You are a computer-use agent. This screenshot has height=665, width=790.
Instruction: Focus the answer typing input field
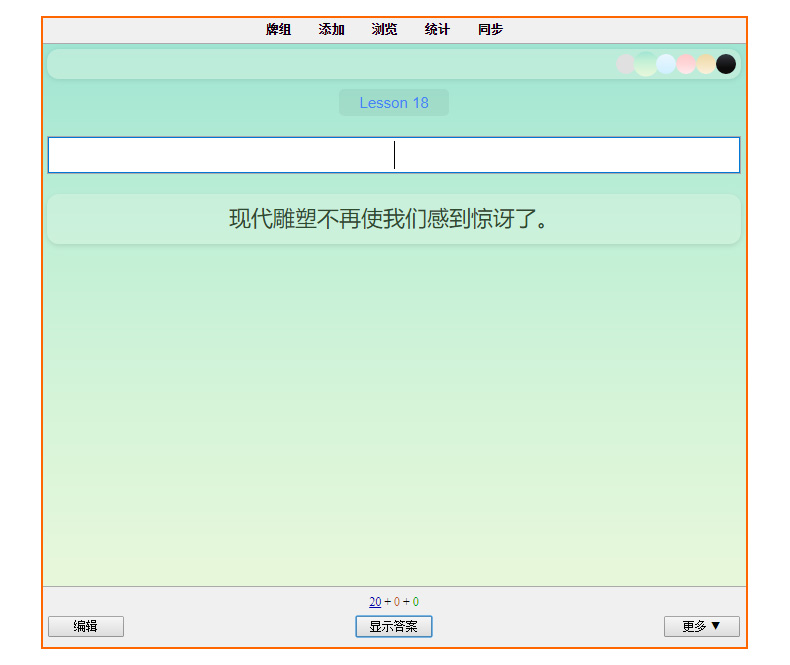click(x=394, y=155)
